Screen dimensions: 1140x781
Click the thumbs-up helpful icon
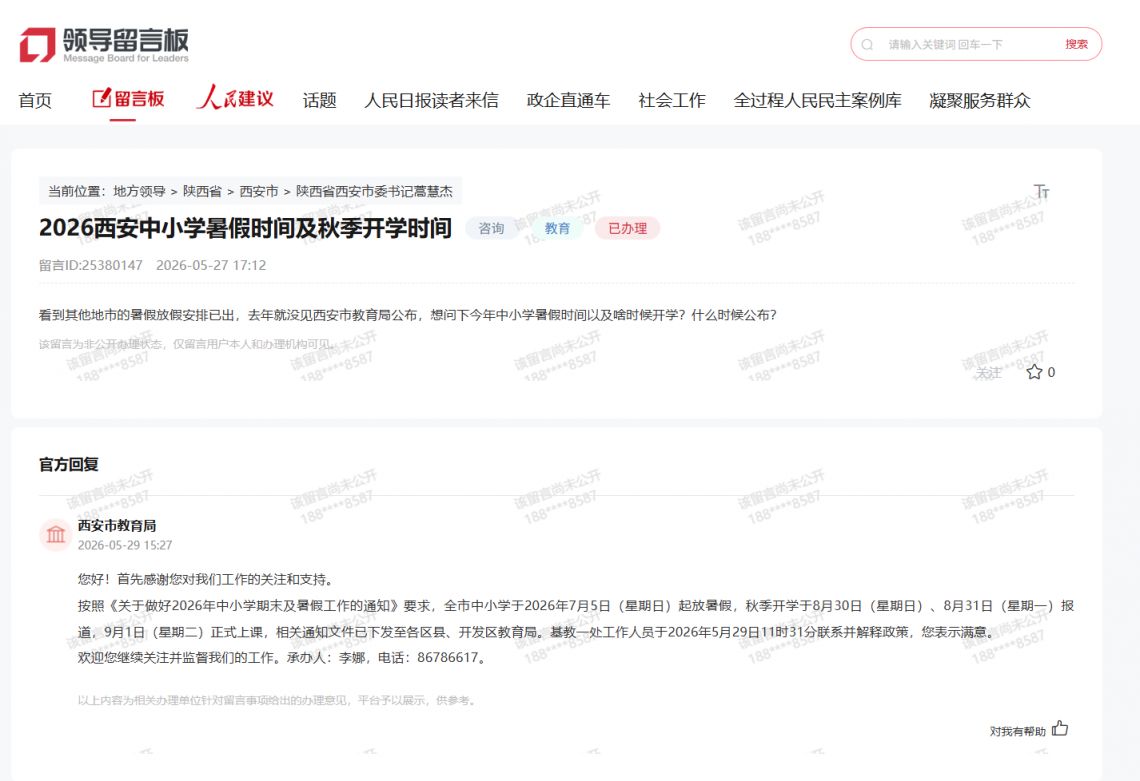(1060, 728)
